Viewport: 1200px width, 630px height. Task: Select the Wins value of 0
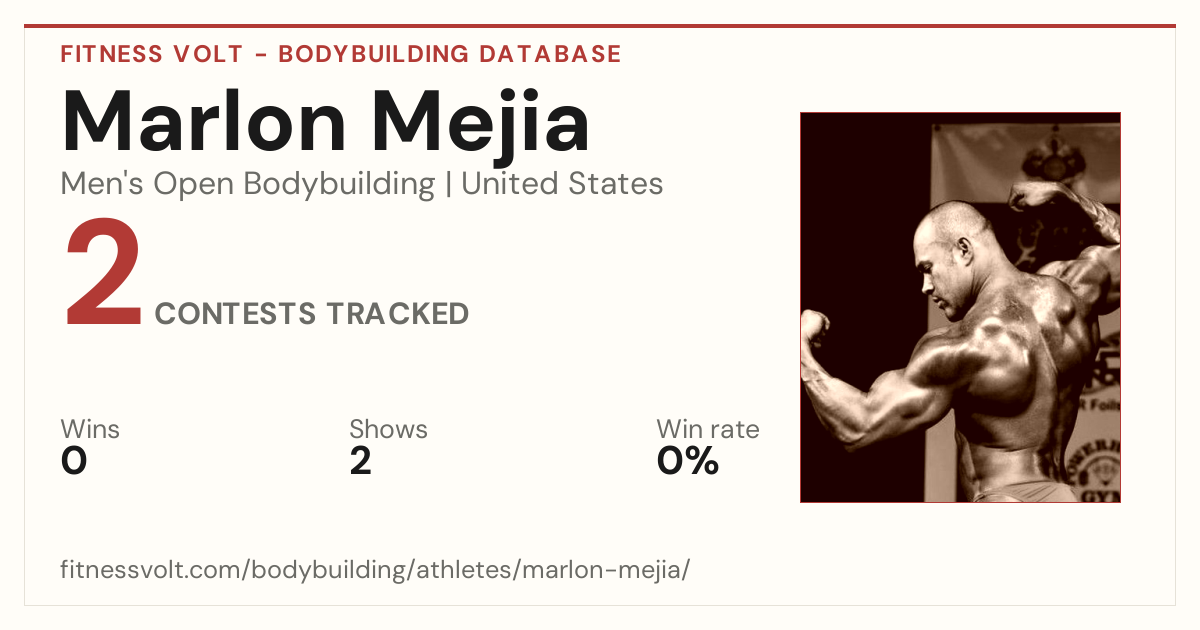tap(74, 461)
